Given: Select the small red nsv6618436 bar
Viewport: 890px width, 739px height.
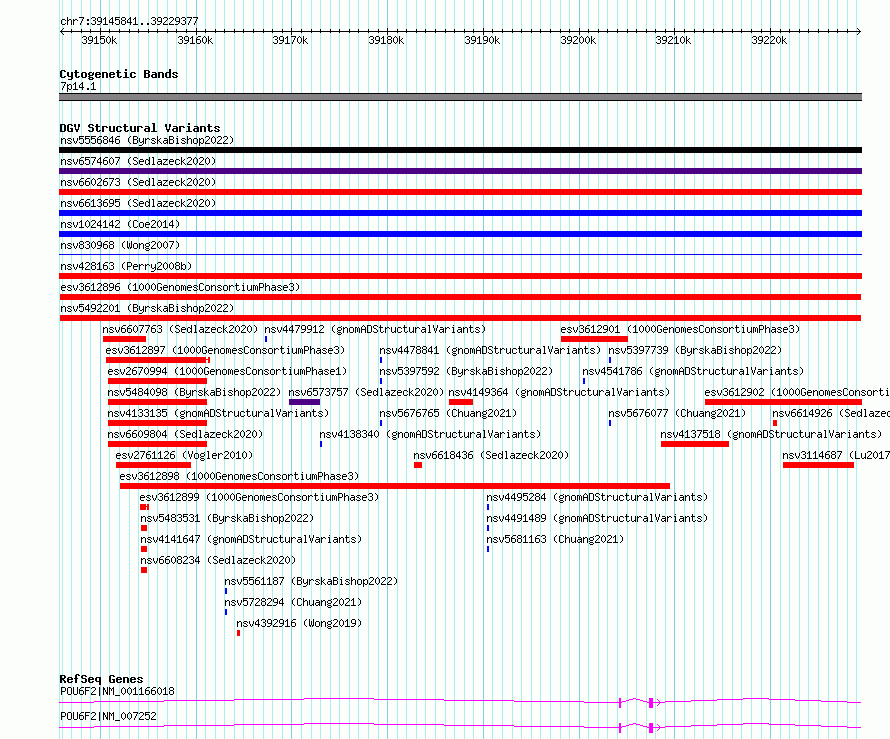Looking at the screenshot, I should click(x=418, y=465).
